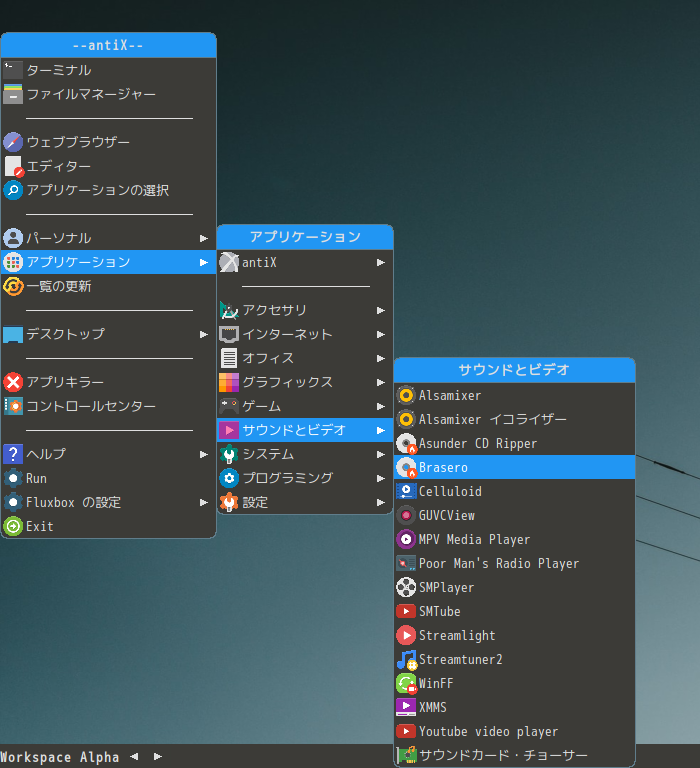700x768 pixels.
Task: Click the パーソナル user avatar icon
Action: click(x=13, y=238)
